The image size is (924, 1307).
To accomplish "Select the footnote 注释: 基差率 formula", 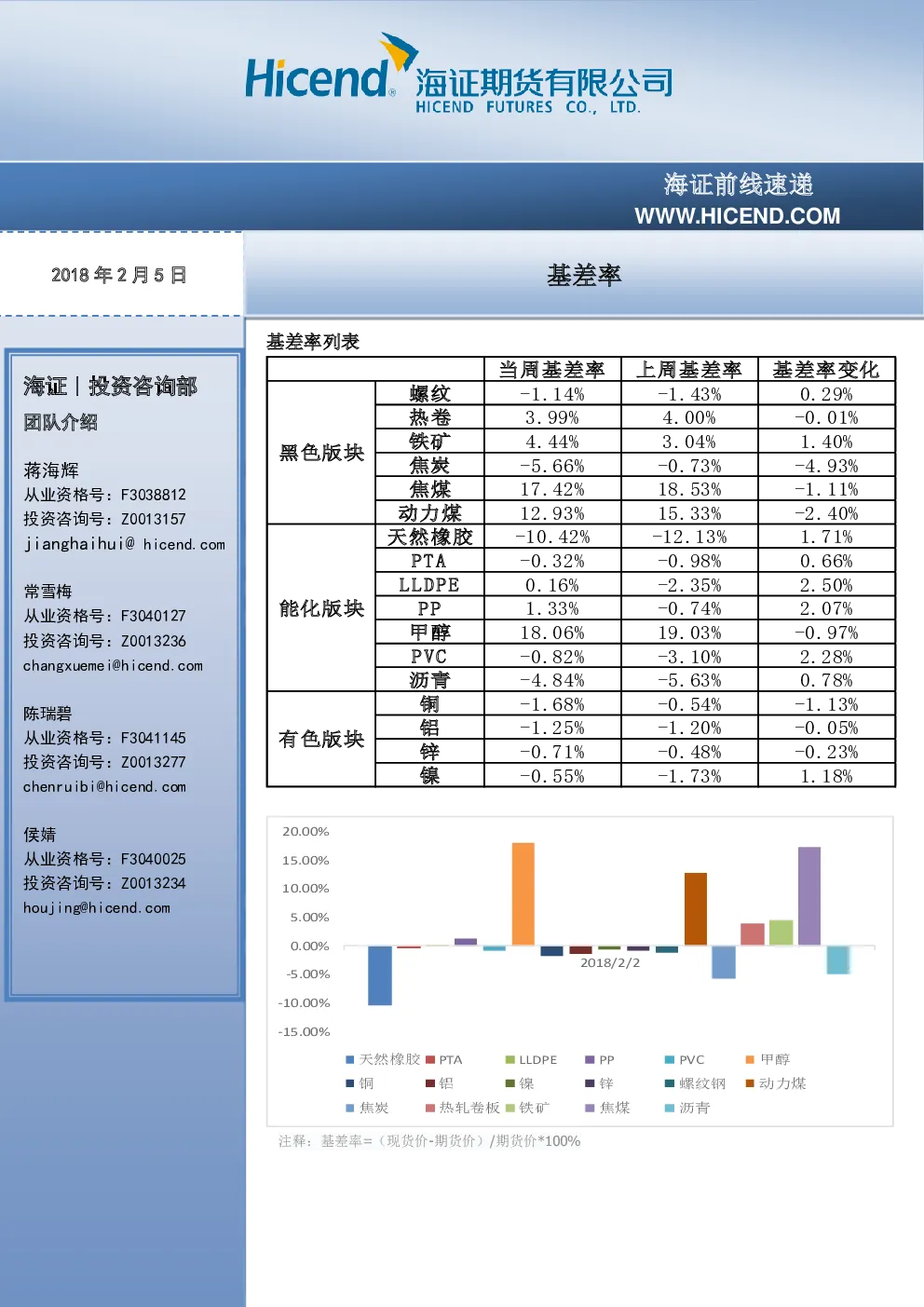I will pyautogui.click(x=429, y=1140).
